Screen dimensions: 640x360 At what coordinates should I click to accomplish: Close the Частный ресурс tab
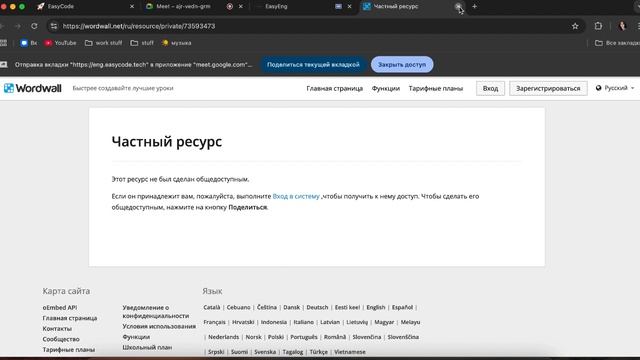(x=458, y=7)
